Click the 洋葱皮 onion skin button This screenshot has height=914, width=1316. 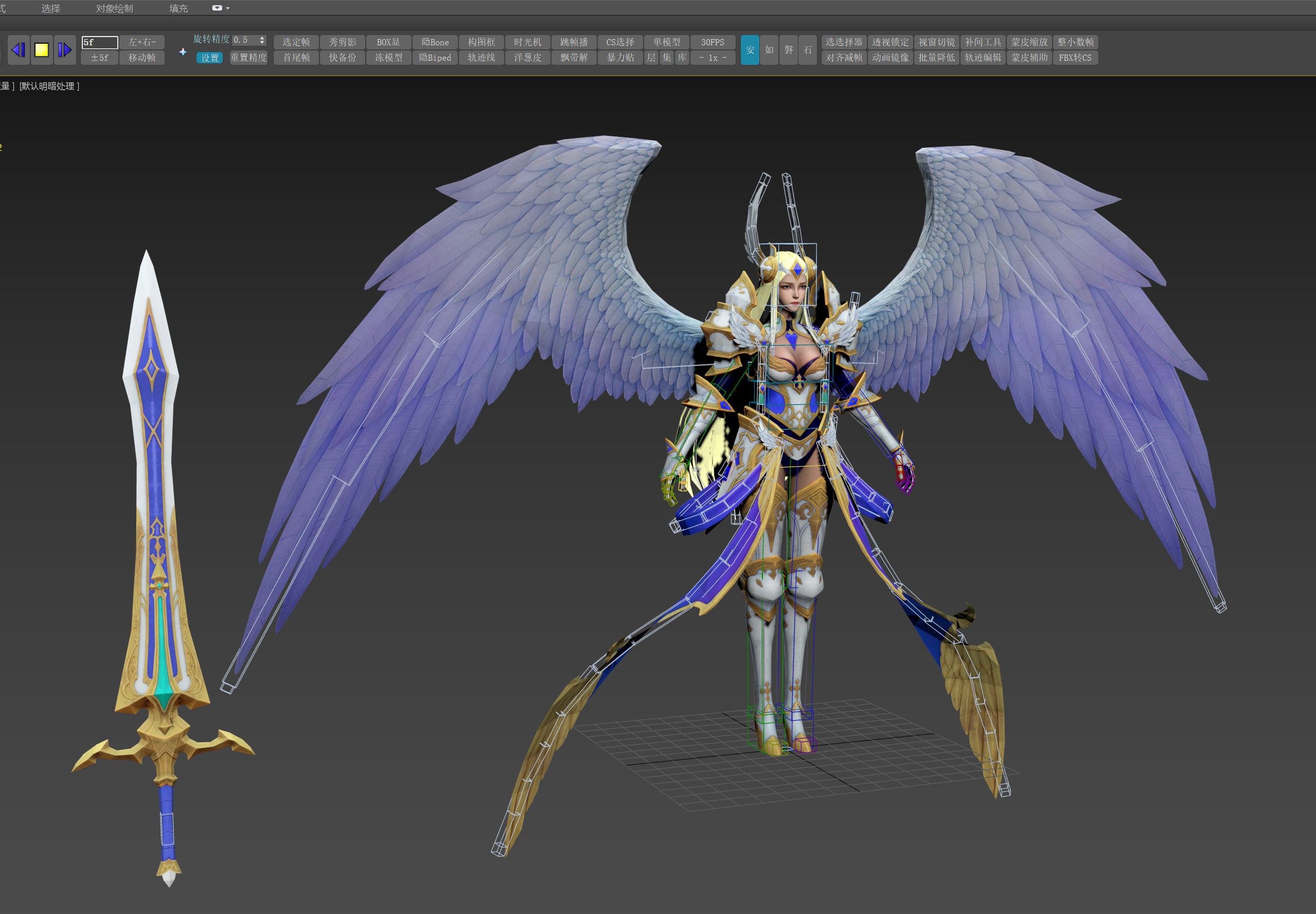[x=527, y=57]
